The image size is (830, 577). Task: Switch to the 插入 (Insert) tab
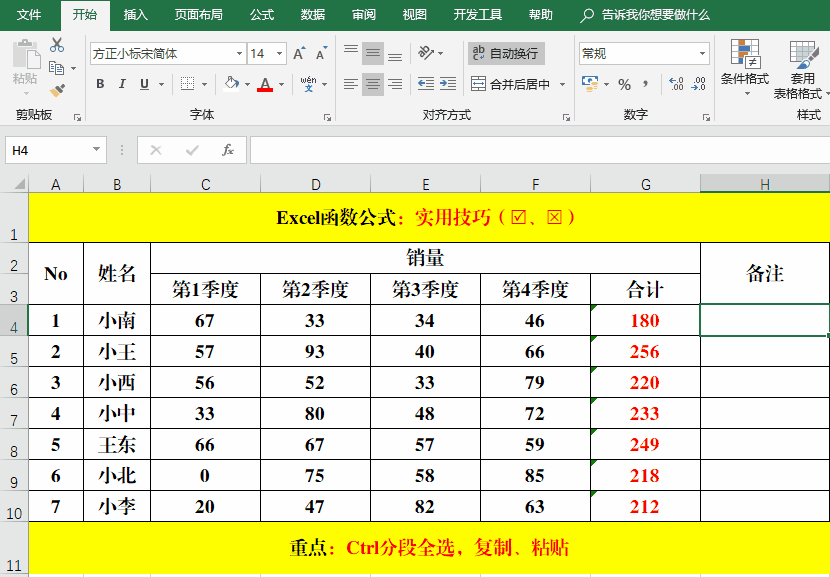tap(136, 15)
